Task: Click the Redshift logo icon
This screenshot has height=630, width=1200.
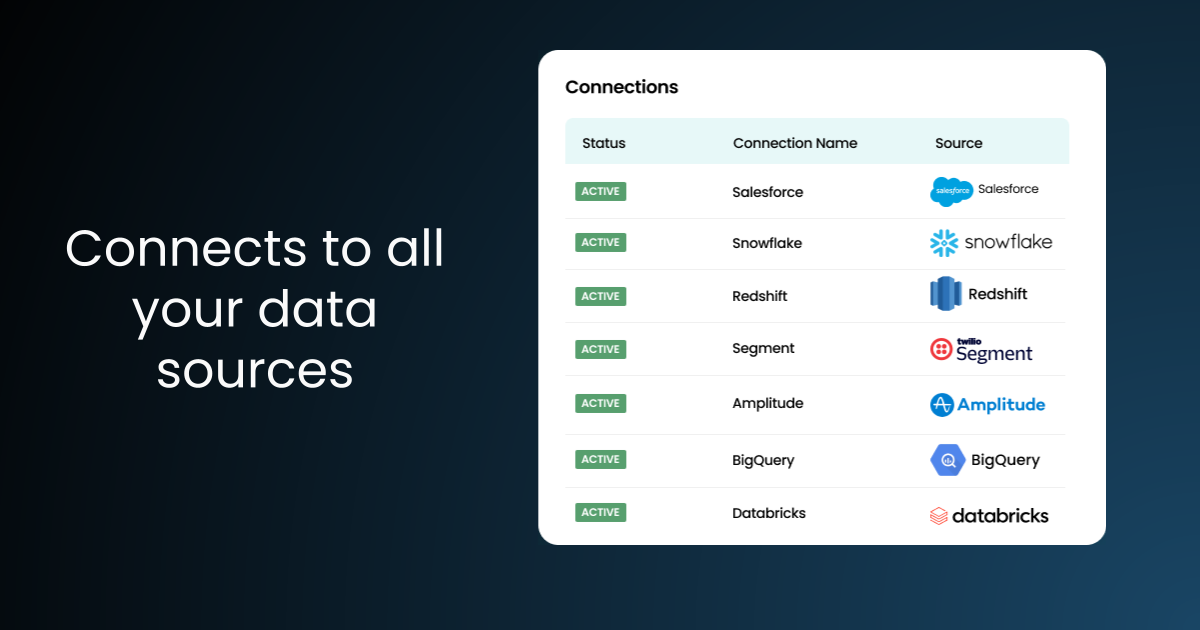Action: [945, 294]
